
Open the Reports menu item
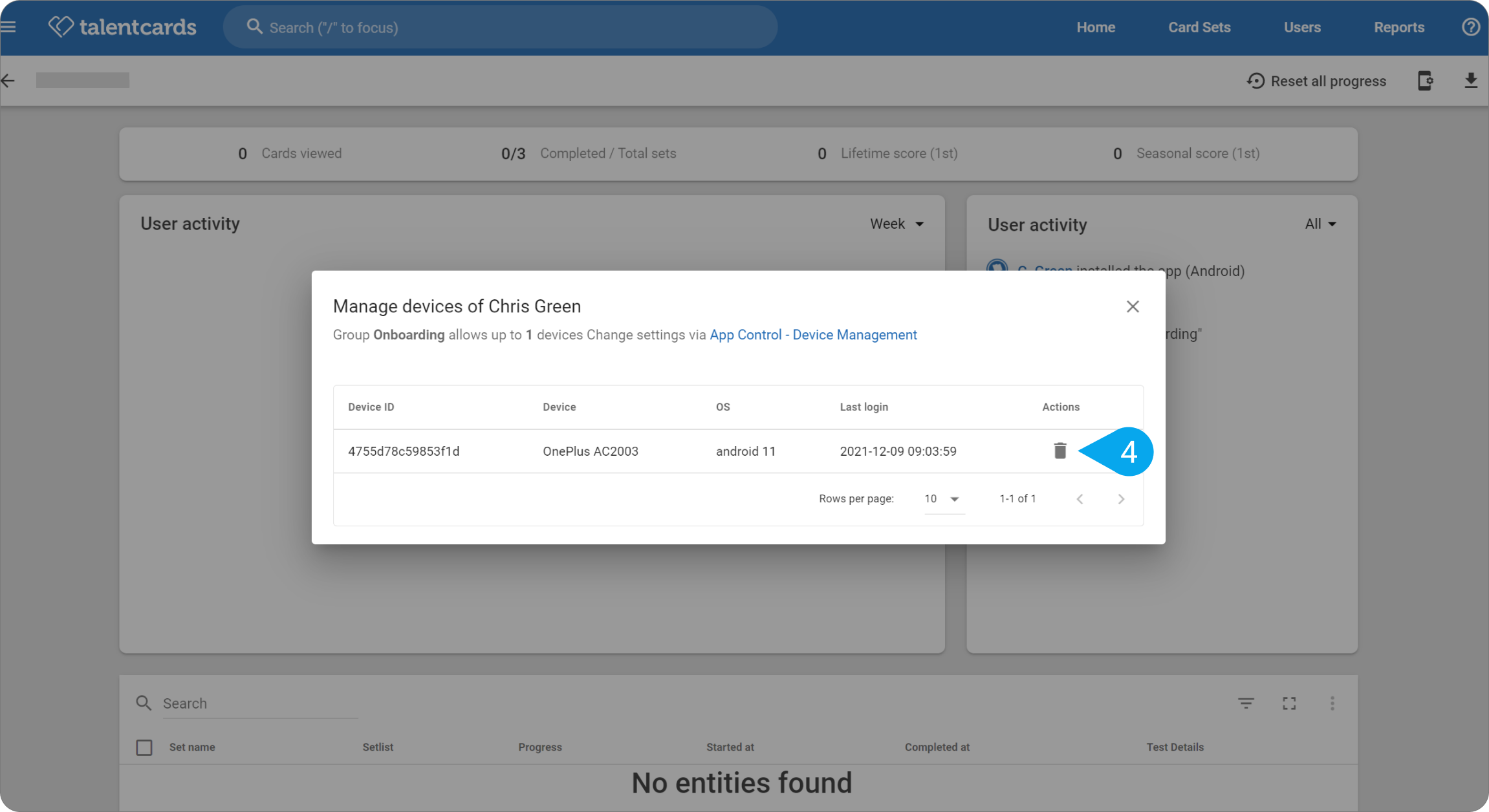1399,27
